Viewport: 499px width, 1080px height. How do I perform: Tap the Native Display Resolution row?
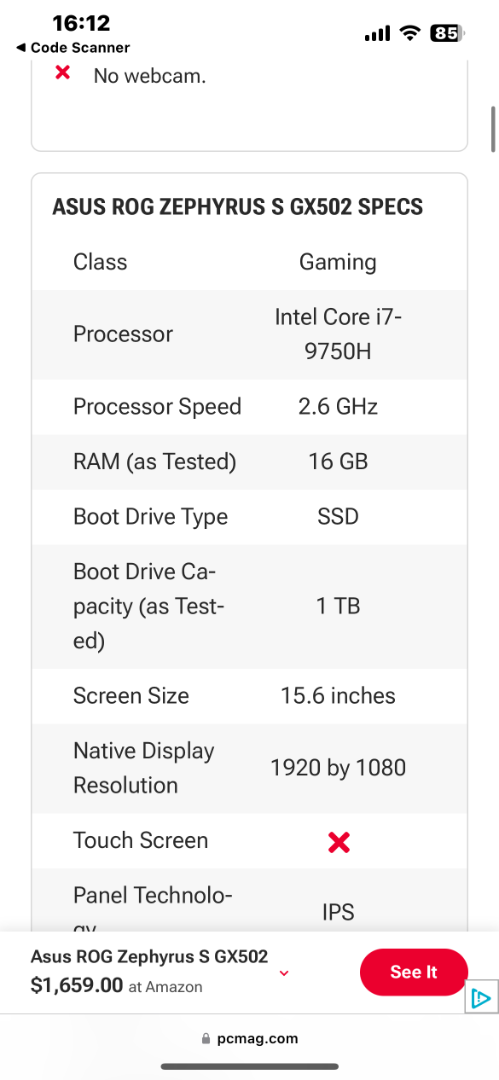[x=250, y=769]
